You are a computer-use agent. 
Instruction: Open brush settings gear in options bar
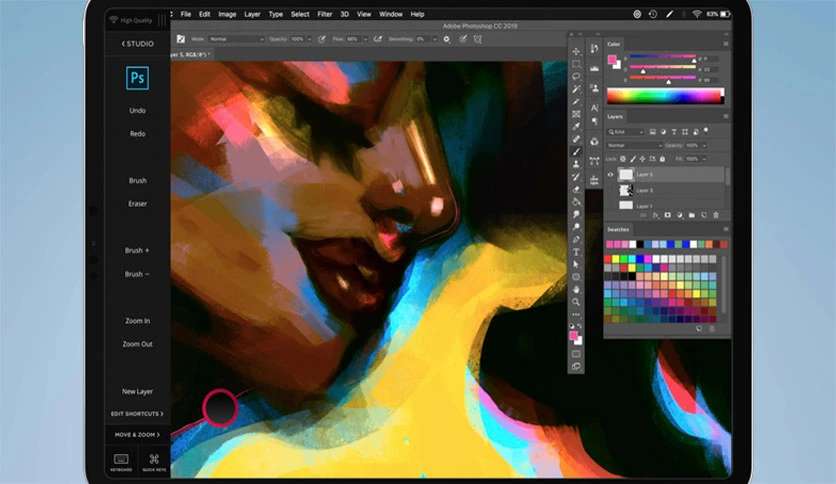click(447, 39)
